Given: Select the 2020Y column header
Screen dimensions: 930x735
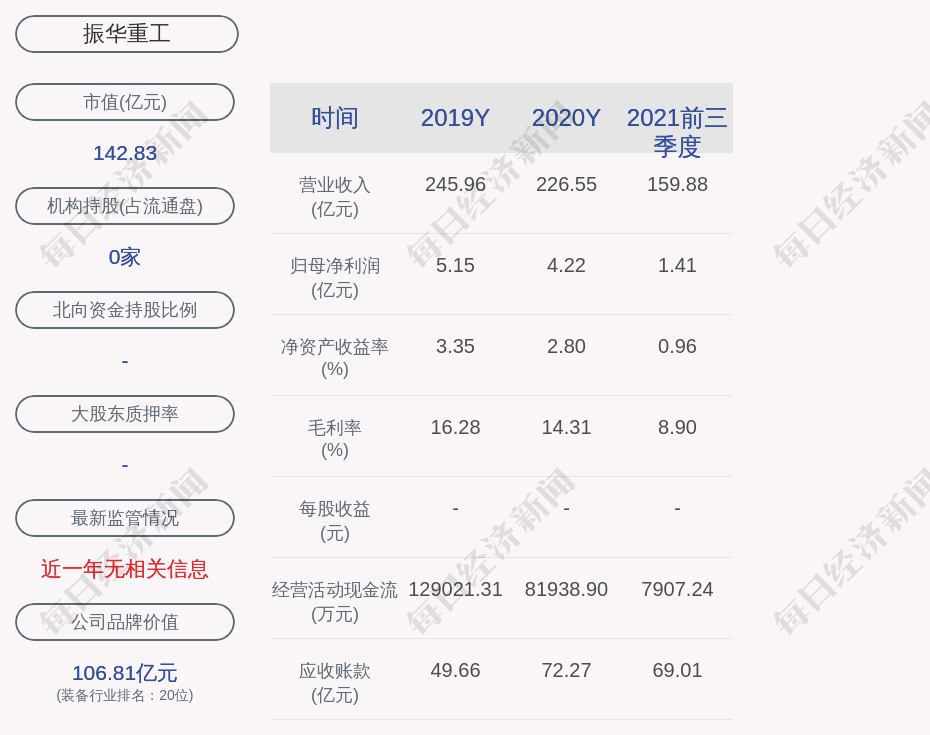Looking at the screenshot, I should [x=566, y=118].
